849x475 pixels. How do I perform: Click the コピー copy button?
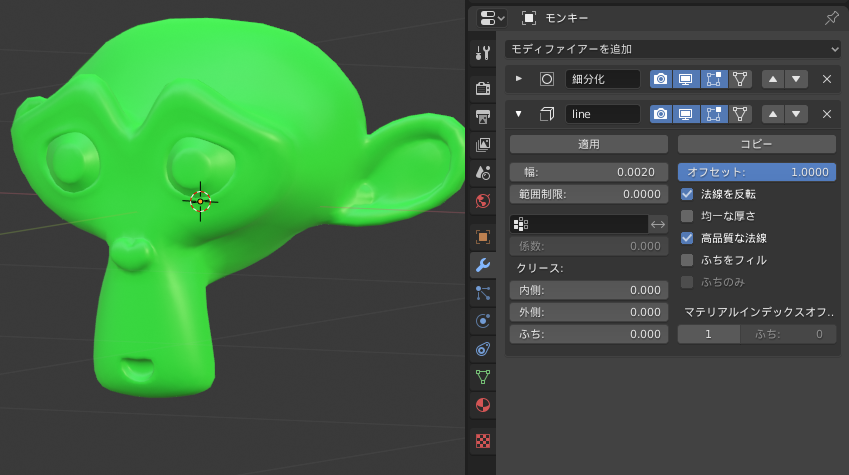pyautogui.click(x=756, y=144)
